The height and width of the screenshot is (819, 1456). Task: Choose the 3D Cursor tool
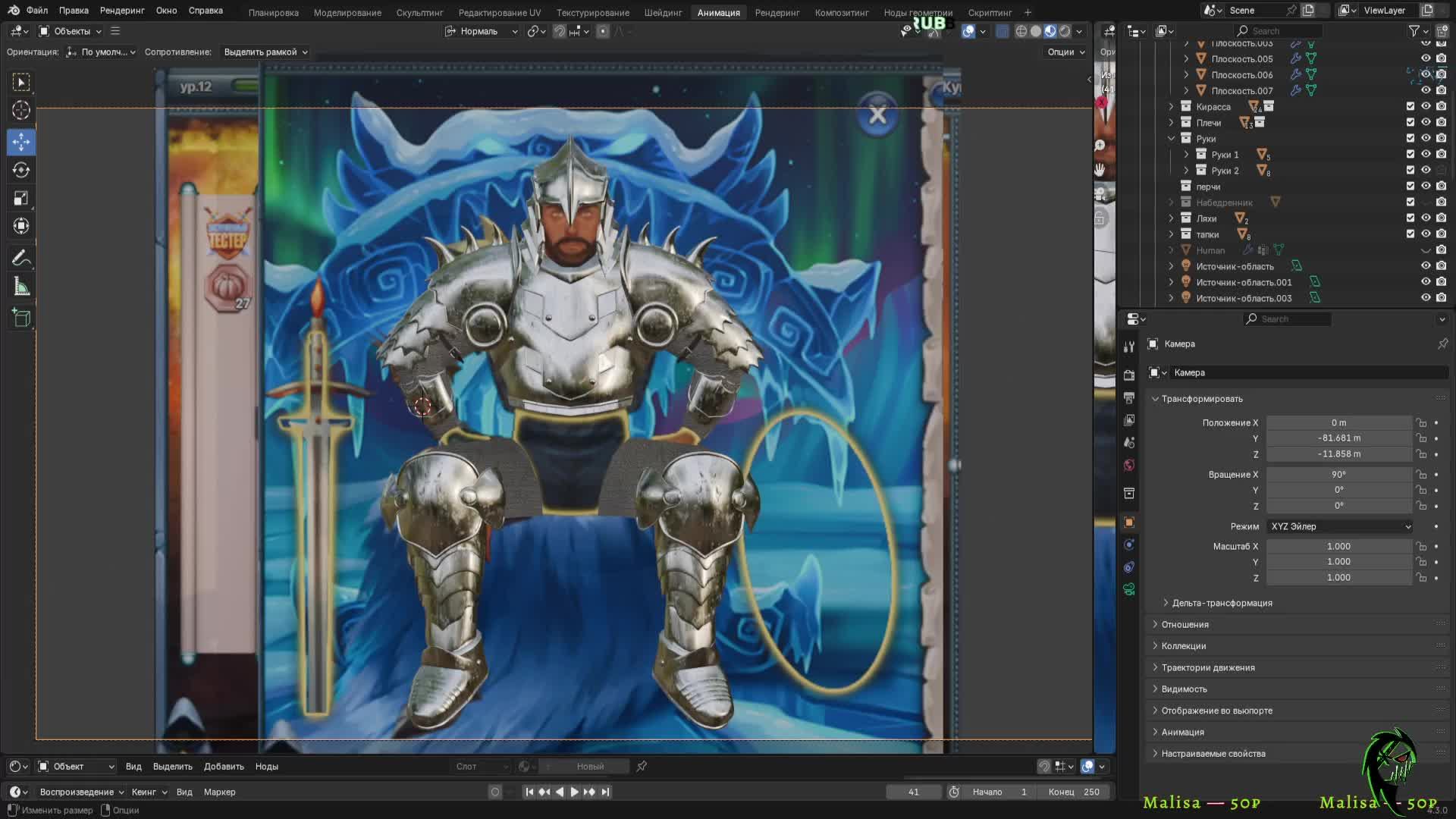pos(20,111)
